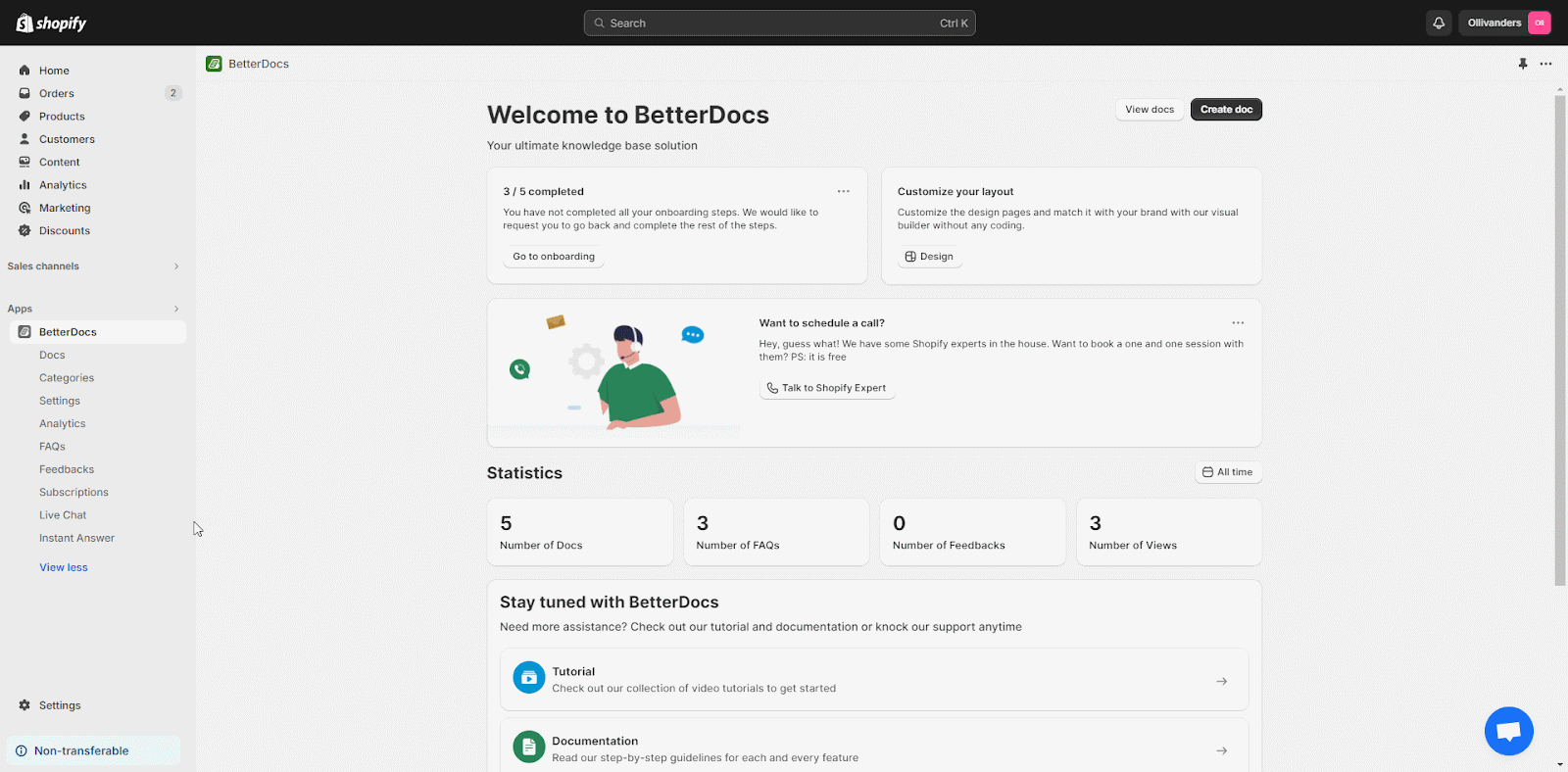Viewport: 1568px width, 772px height.
Task: Open the All time date filter
Action: coord(1228,472)
